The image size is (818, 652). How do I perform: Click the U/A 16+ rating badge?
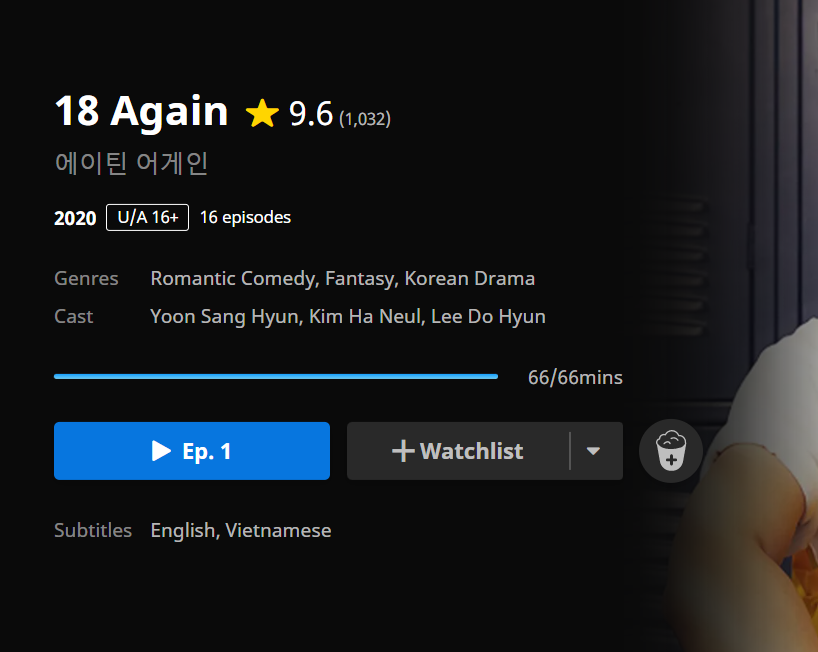click(148, 218)
